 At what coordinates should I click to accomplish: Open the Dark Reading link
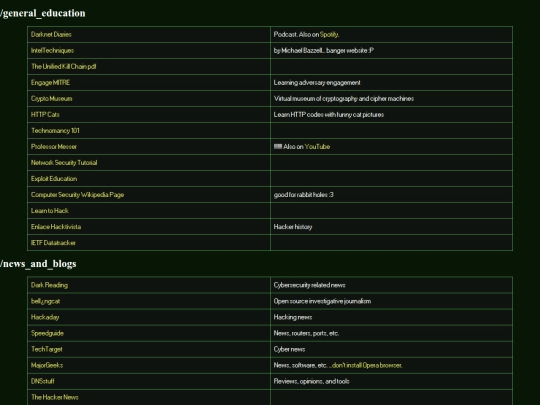(x=49, y=285)
